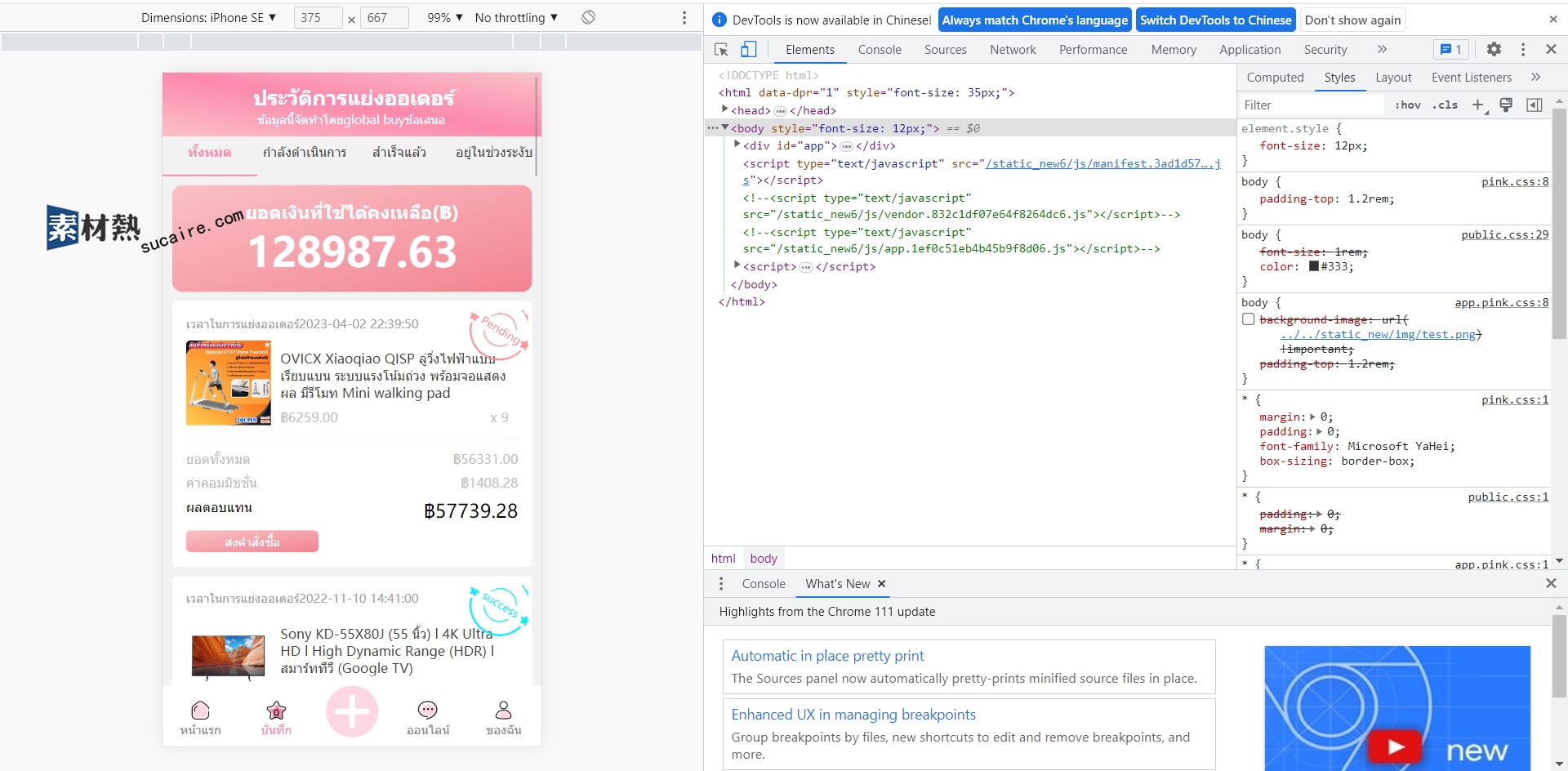Expand the margin shorthand property triangle
The image size is (1568, 771).
click(1313, 417)
